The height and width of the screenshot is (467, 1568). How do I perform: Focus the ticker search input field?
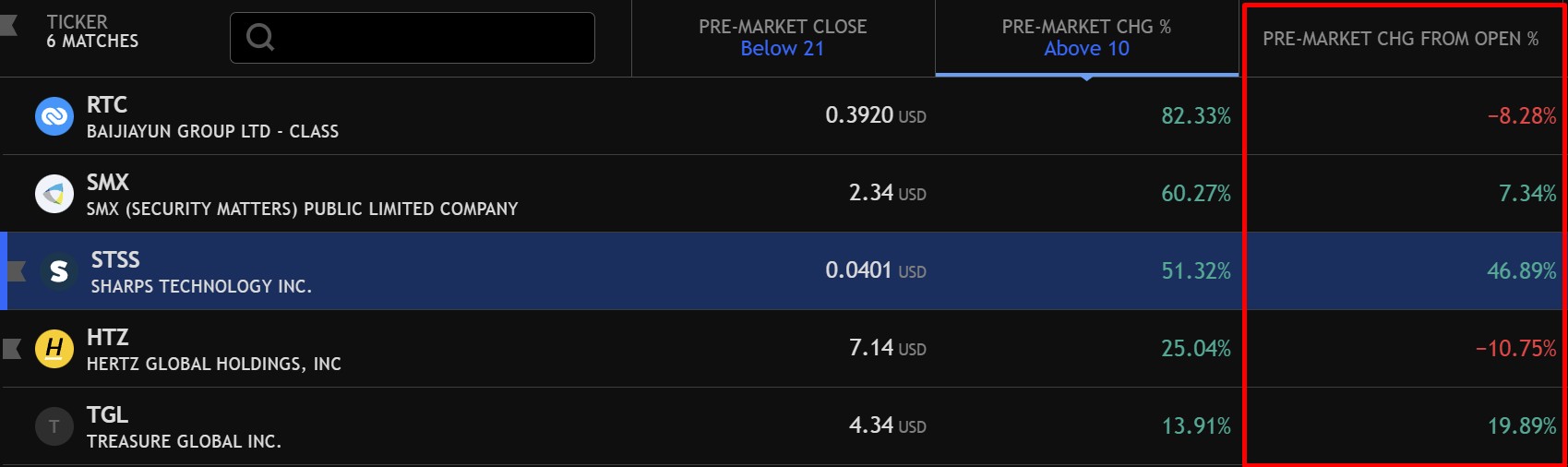tap(413, 38)
